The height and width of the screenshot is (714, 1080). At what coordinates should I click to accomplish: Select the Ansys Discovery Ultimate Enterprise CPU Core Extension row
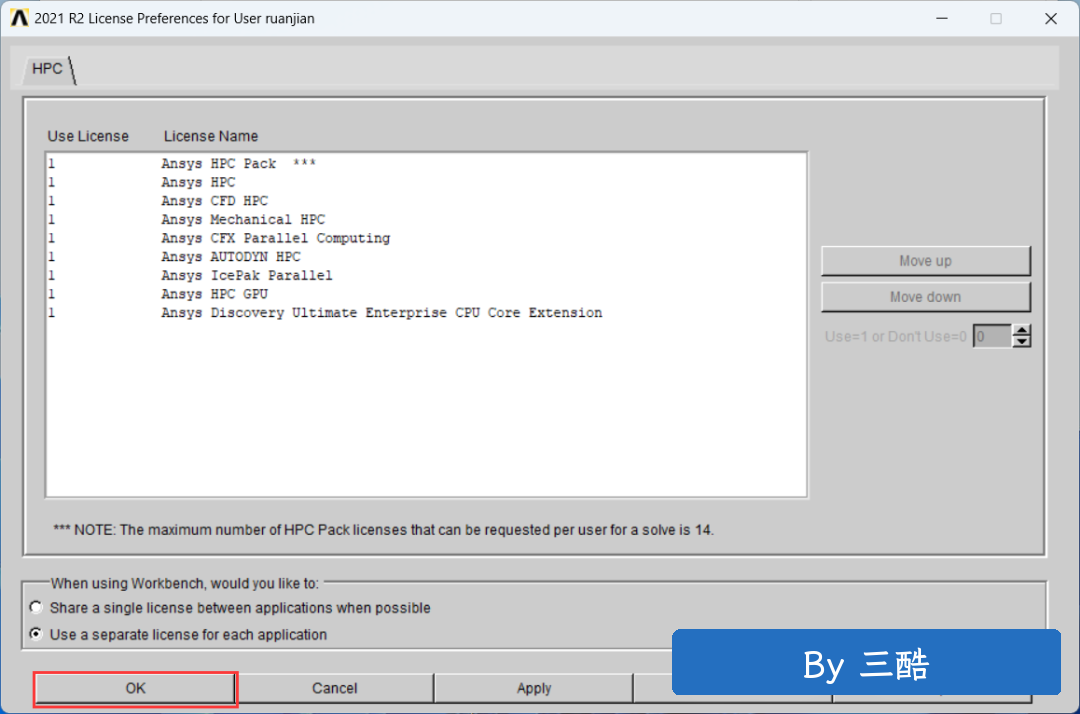[x=426, y=313]
